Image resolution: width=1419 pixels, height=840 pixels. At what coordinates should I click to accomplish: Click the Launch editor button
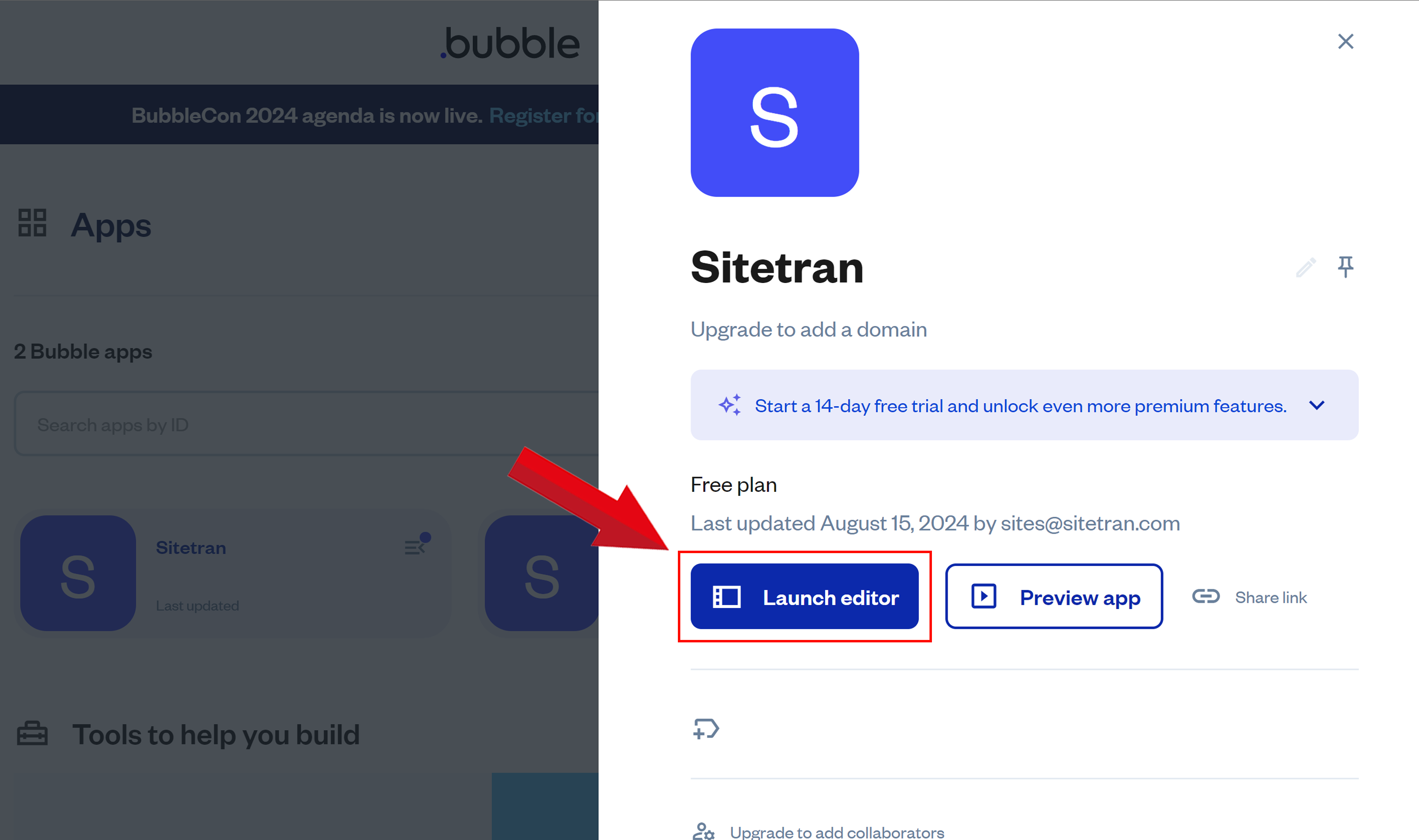pyautogui.click(x=804, y=596)
